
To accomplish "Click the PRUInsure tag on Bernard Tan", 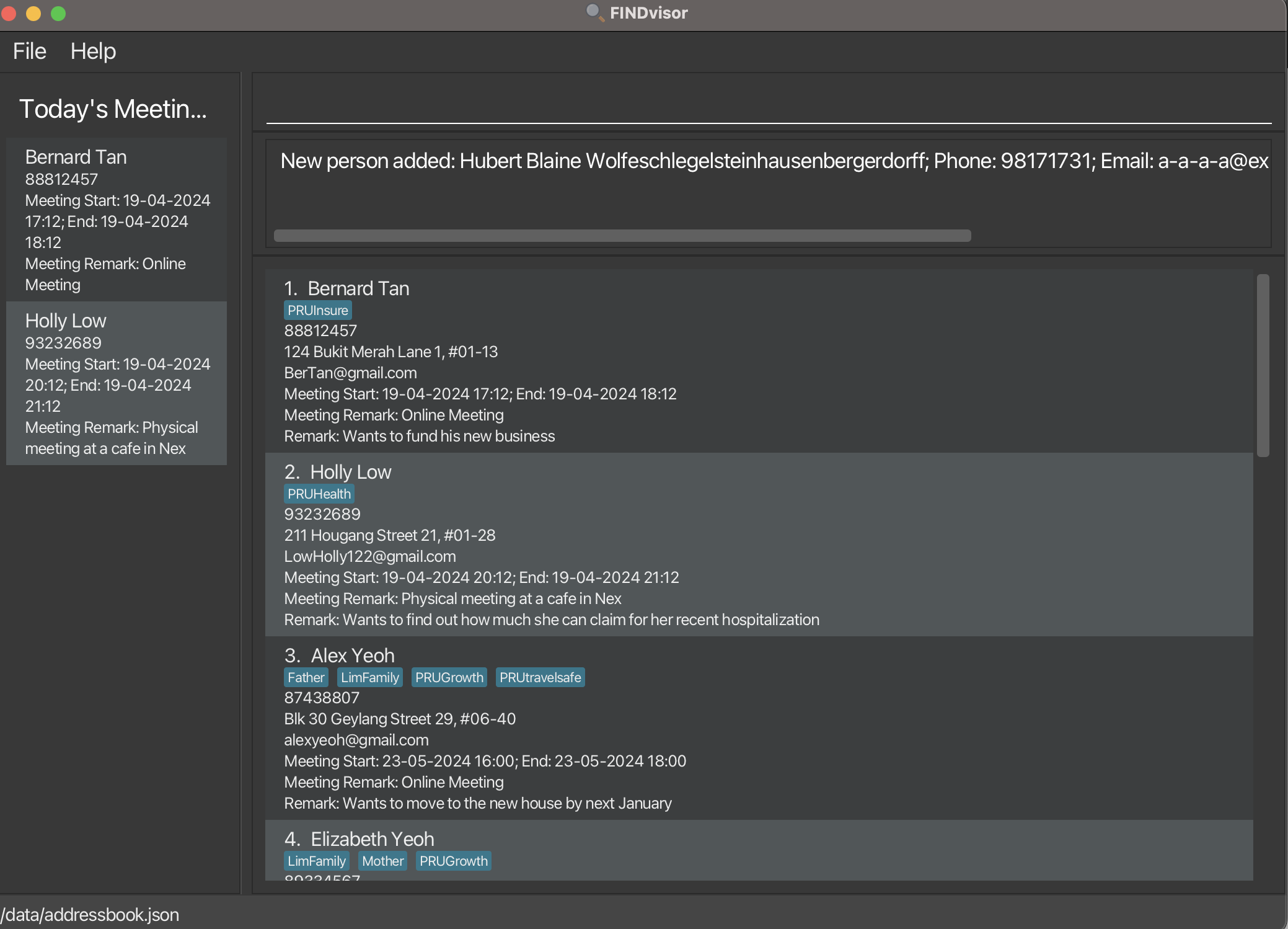I will [x=317, y=310].
